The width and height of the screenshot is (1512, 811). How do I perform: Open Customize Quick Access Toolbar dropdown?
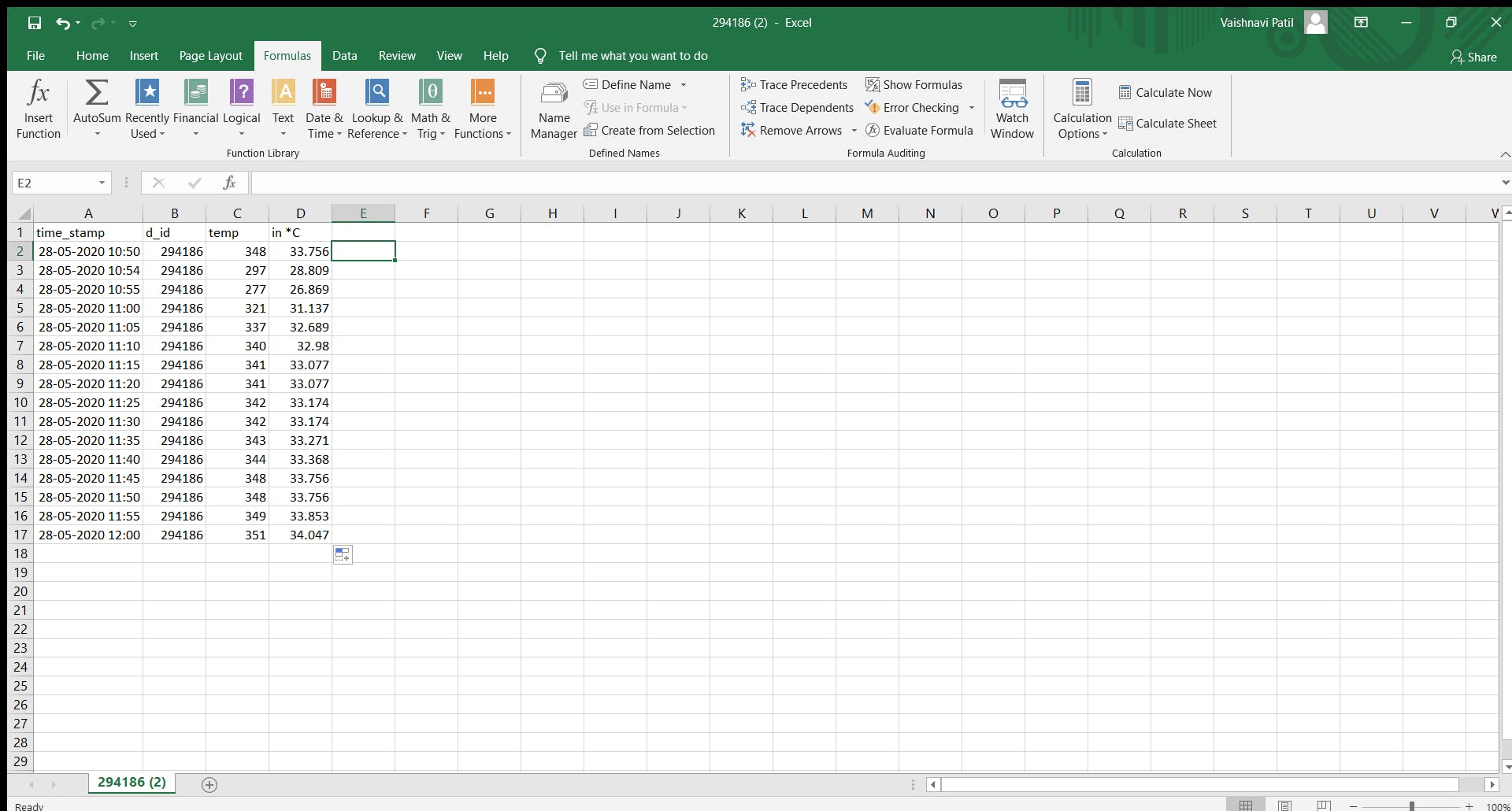coord(133,24)
